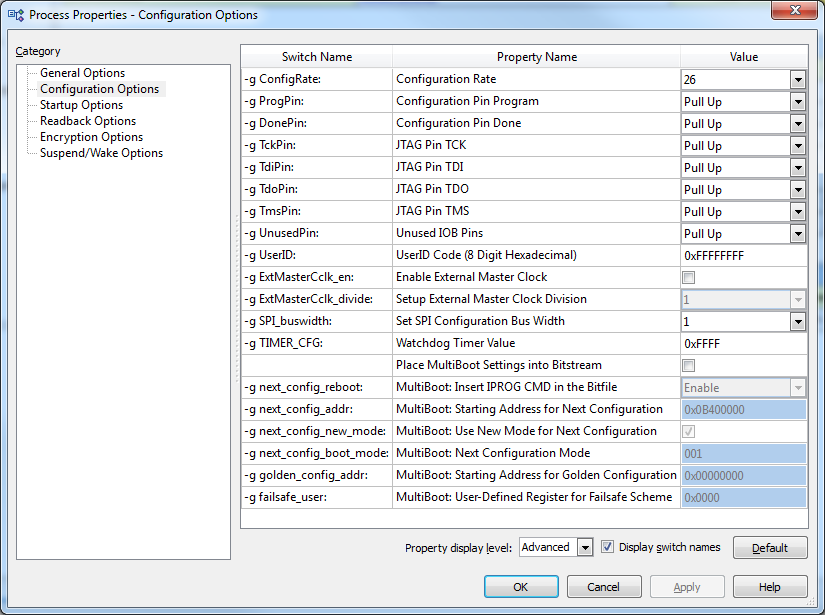The image size is (825, 615).
Task: Select the '-g UserID:' switch cell
Action: tap(317, 255)
